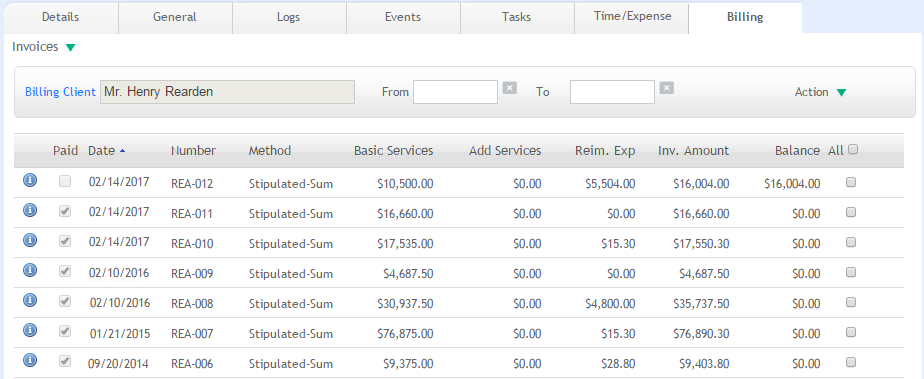Select row checkbox for invoice REA-012
924x379 pixels.
[x=851, y=182]
